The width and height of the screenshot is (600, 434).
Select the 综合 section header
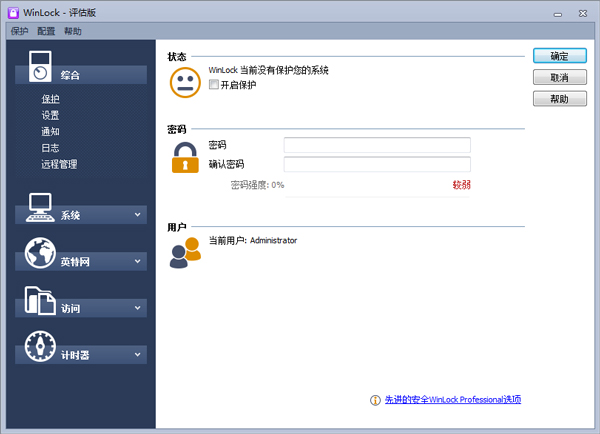pos(81,75)
